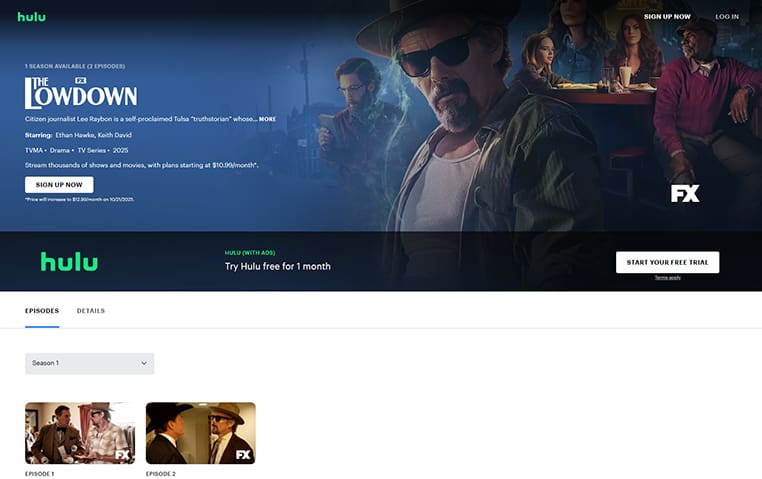762x479 pixels.
Task: Click the EPISODE 2 label
Action: [x=160, y=474]
